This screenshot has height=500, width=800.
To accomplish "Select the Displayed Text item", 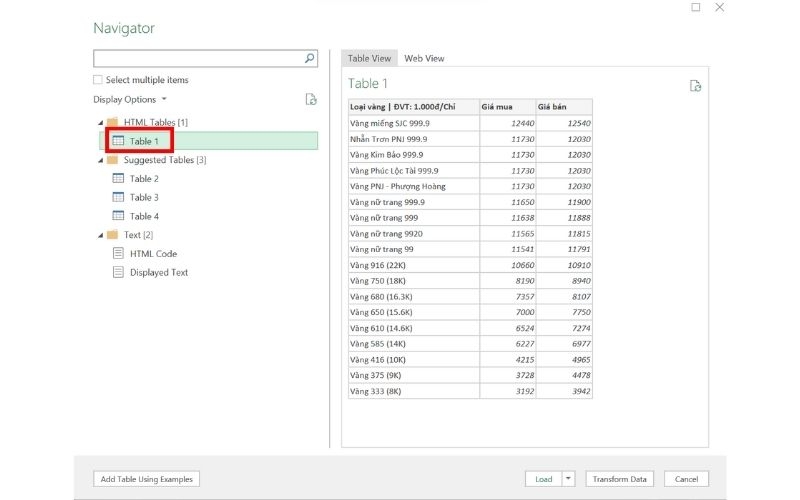I will [x=159, y=272].
